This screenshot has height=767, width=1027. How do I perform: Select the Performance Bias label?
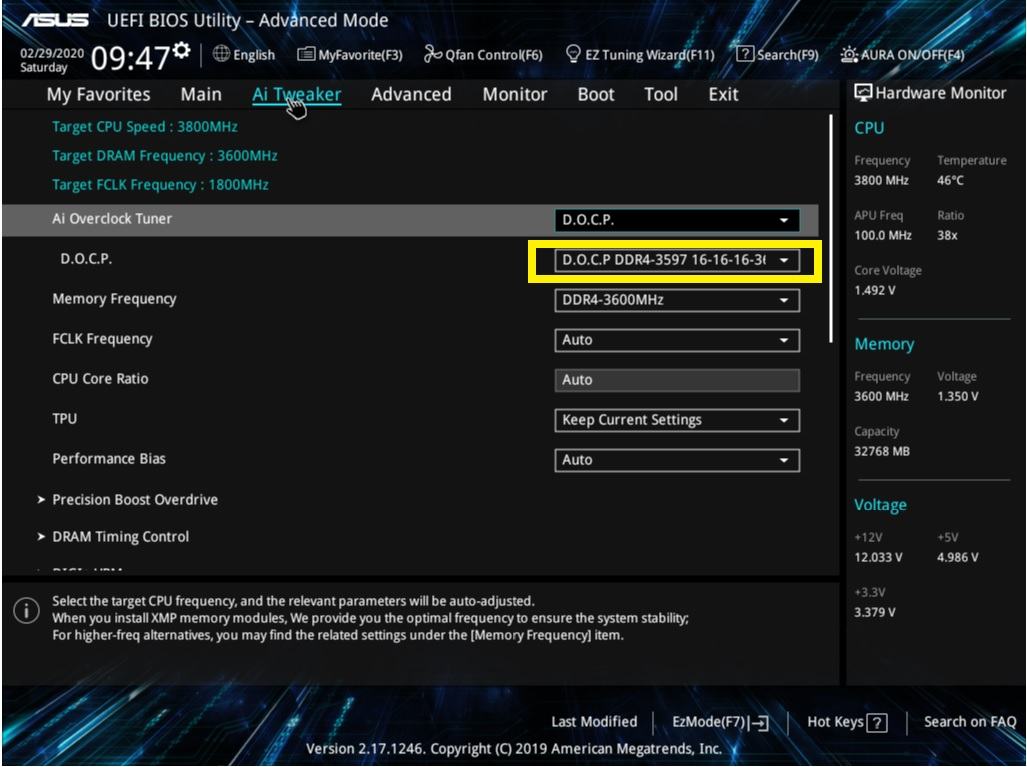[109, 458]
